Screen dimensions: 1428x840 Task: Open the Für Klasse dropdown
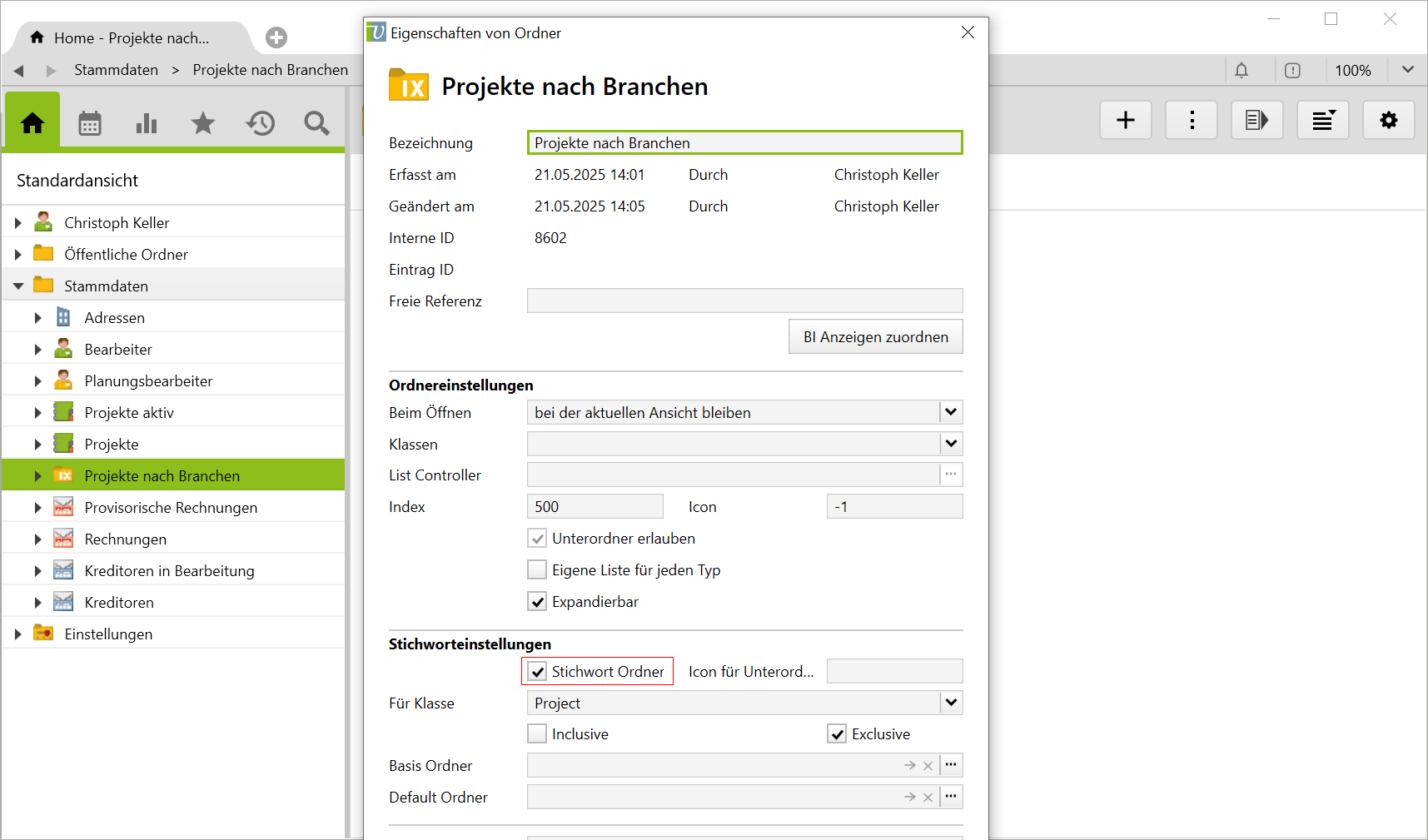(x=951, y=703)
